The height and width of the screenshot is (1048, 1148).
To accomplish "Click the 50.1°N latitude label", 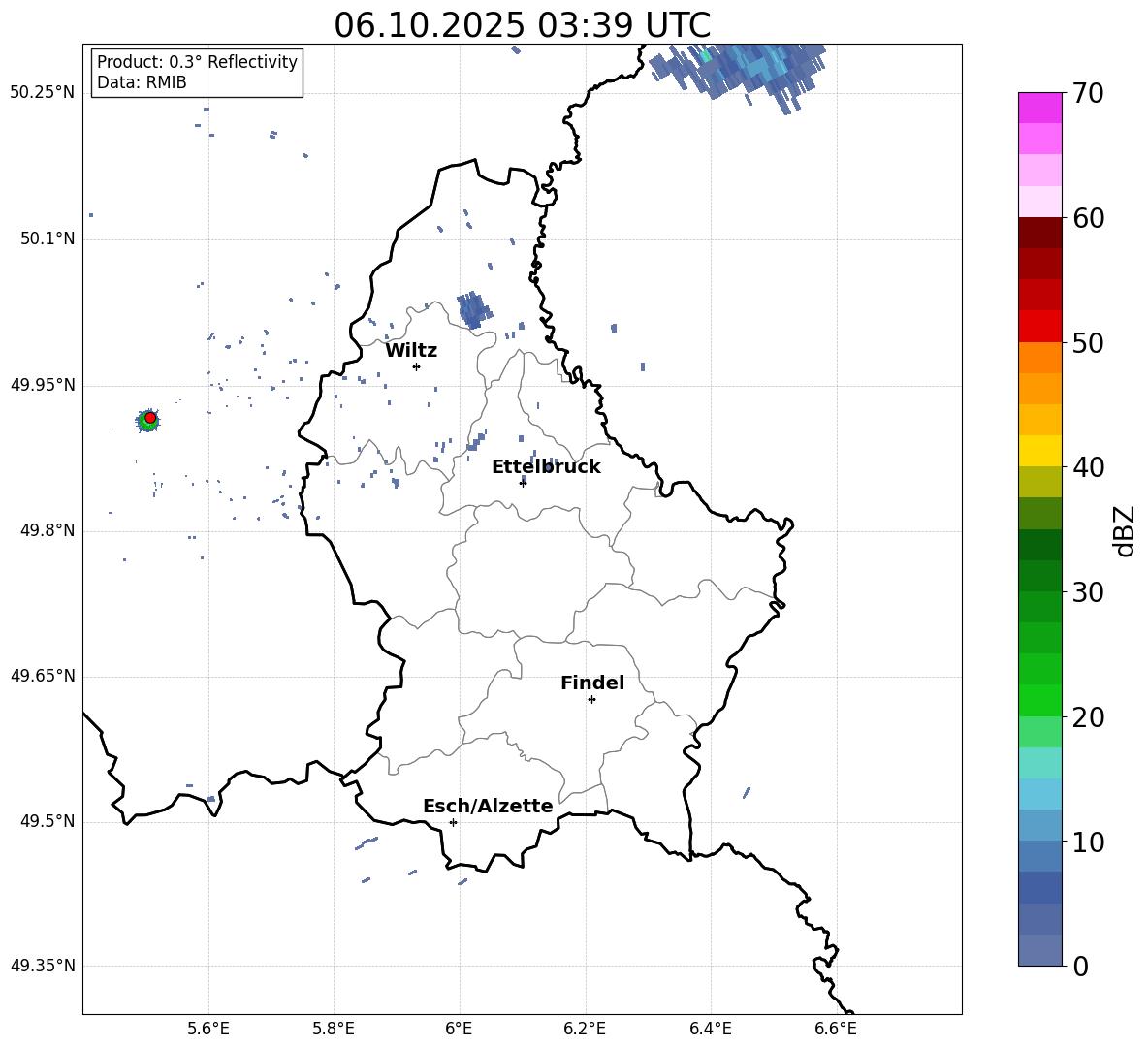I will pyautogui.click(x=48, y=238).
